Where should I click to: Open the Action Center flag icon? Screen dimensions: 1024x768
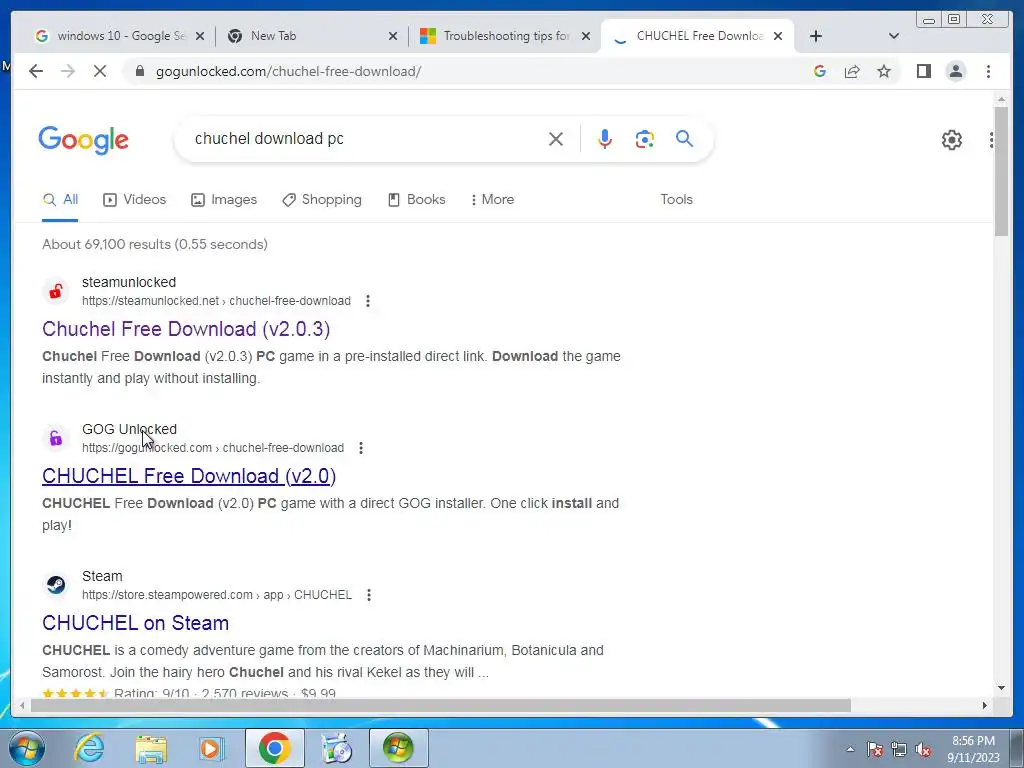874,749
